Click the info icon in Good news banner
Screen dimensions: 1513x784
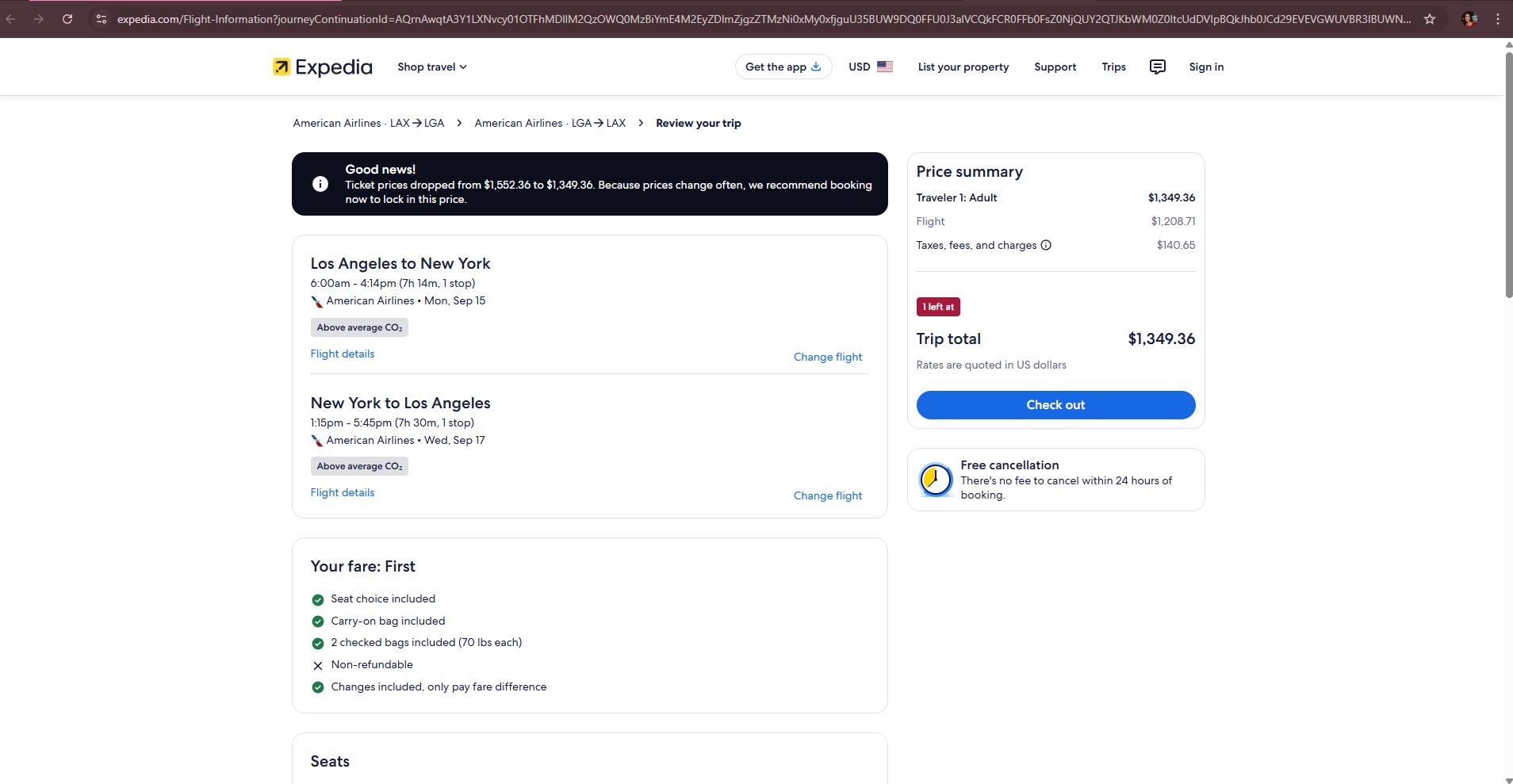[x=320, y=184]
